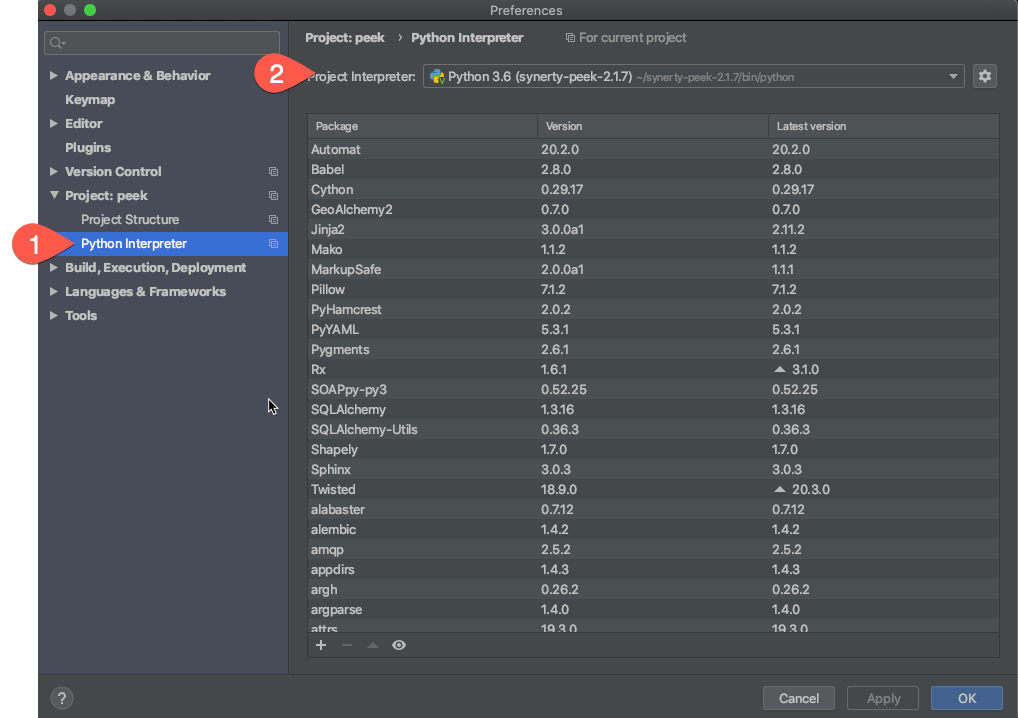Select the alembic package row
The width and height of the screenshot is (1018, 718).
click(x=653, y=530)
